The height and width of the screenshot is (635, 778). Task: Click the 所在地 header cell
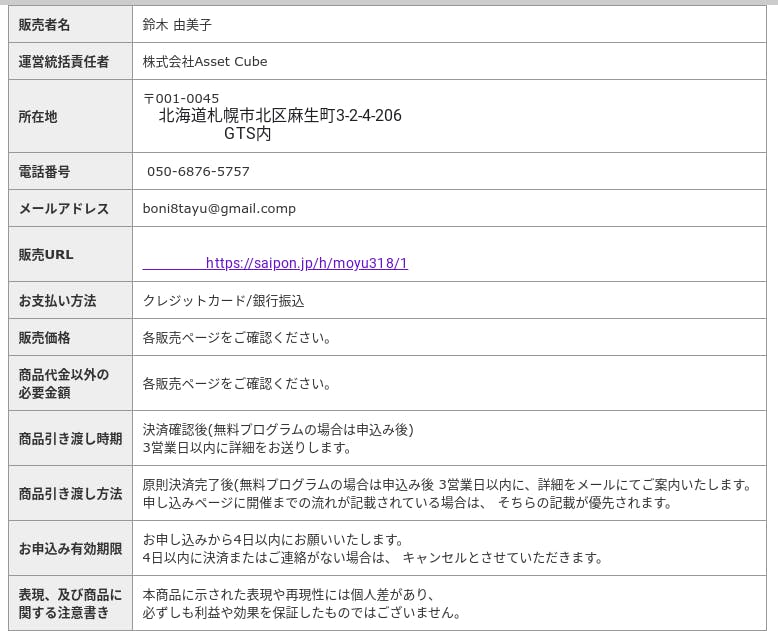[x=38, y=117]
